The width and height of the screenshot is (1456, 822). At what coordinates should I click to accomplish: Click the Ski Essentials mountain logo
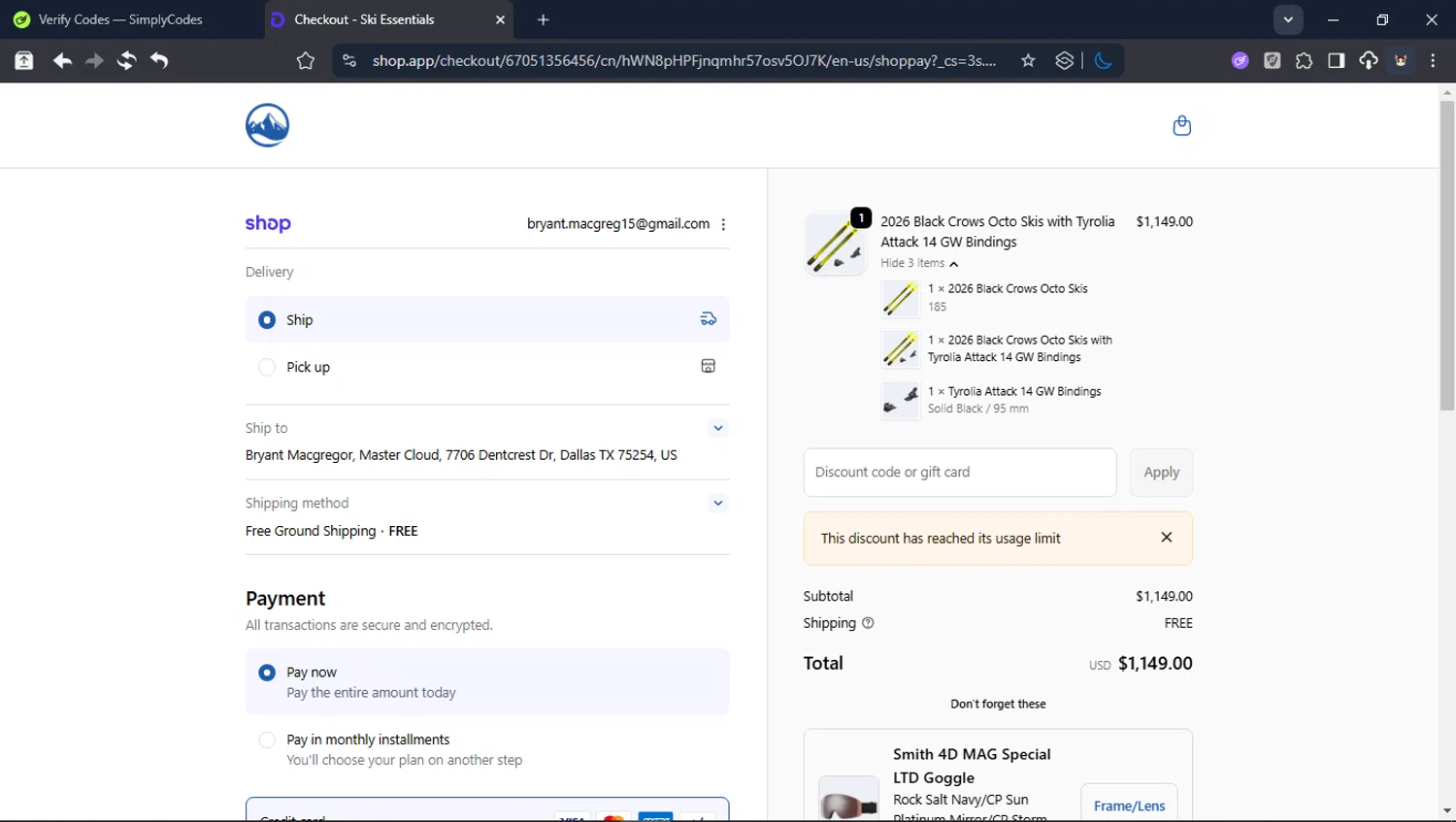[267, 125]
